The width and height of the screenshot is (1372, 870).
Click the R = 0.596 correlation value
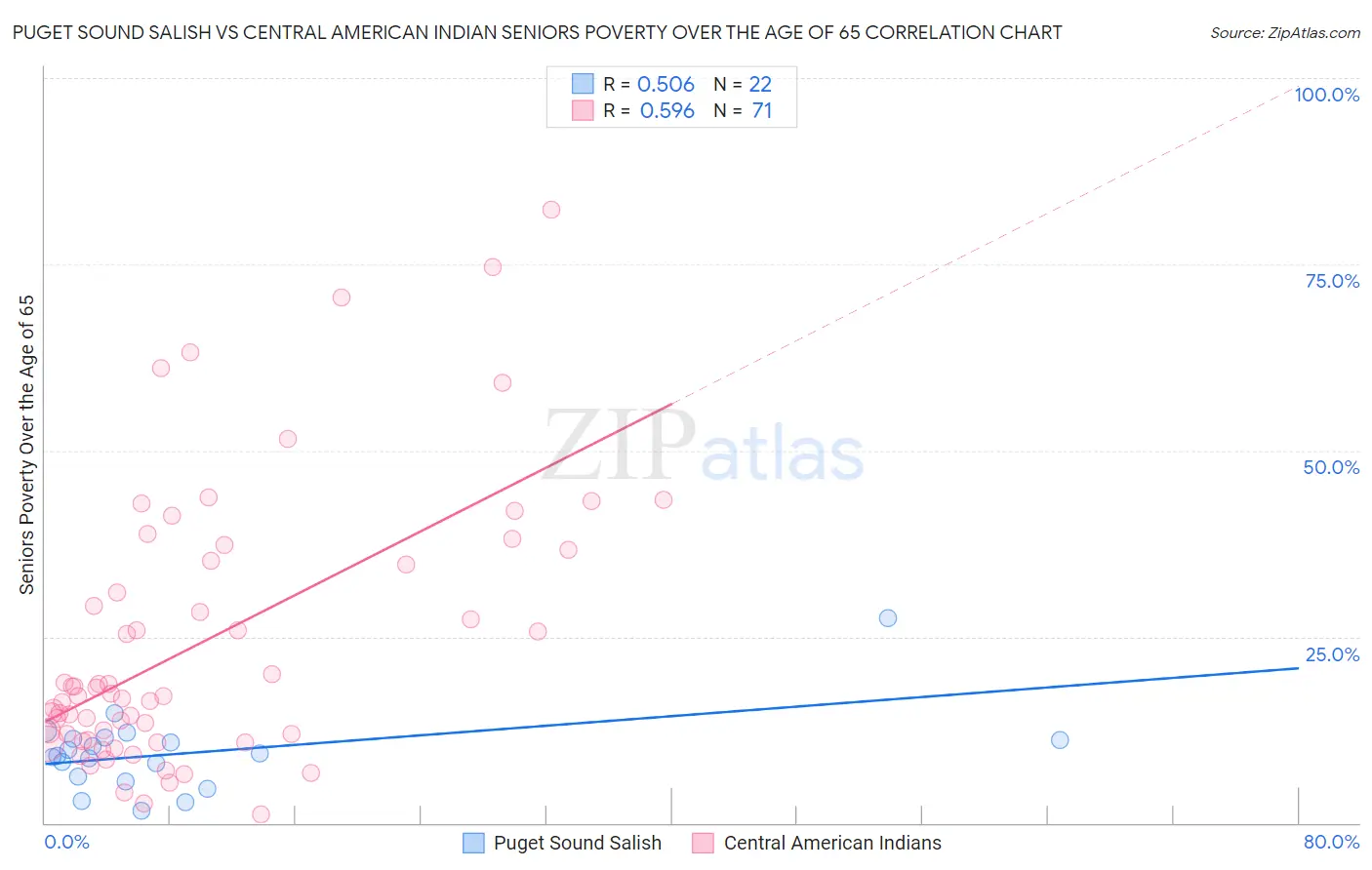[649, 110]
